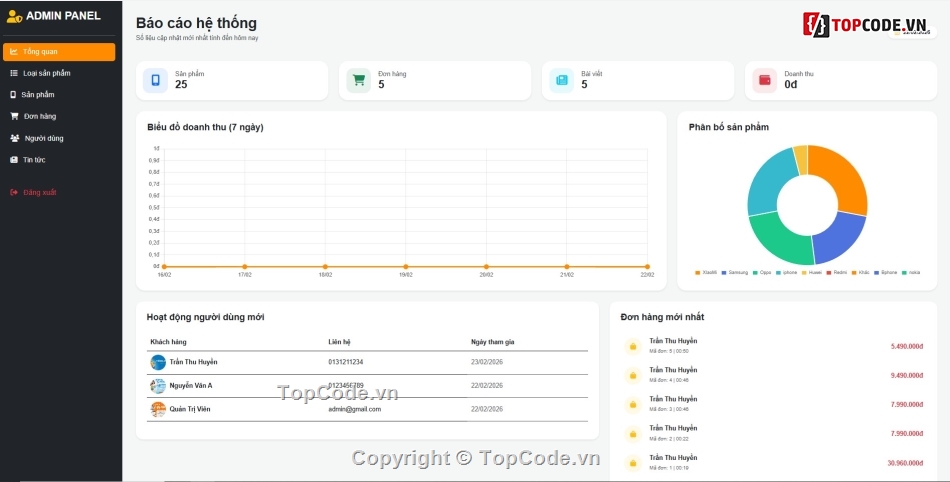Click the Quản Trị Viên avatar image
The image size is (950, 482).
click(x=158, y=409)
